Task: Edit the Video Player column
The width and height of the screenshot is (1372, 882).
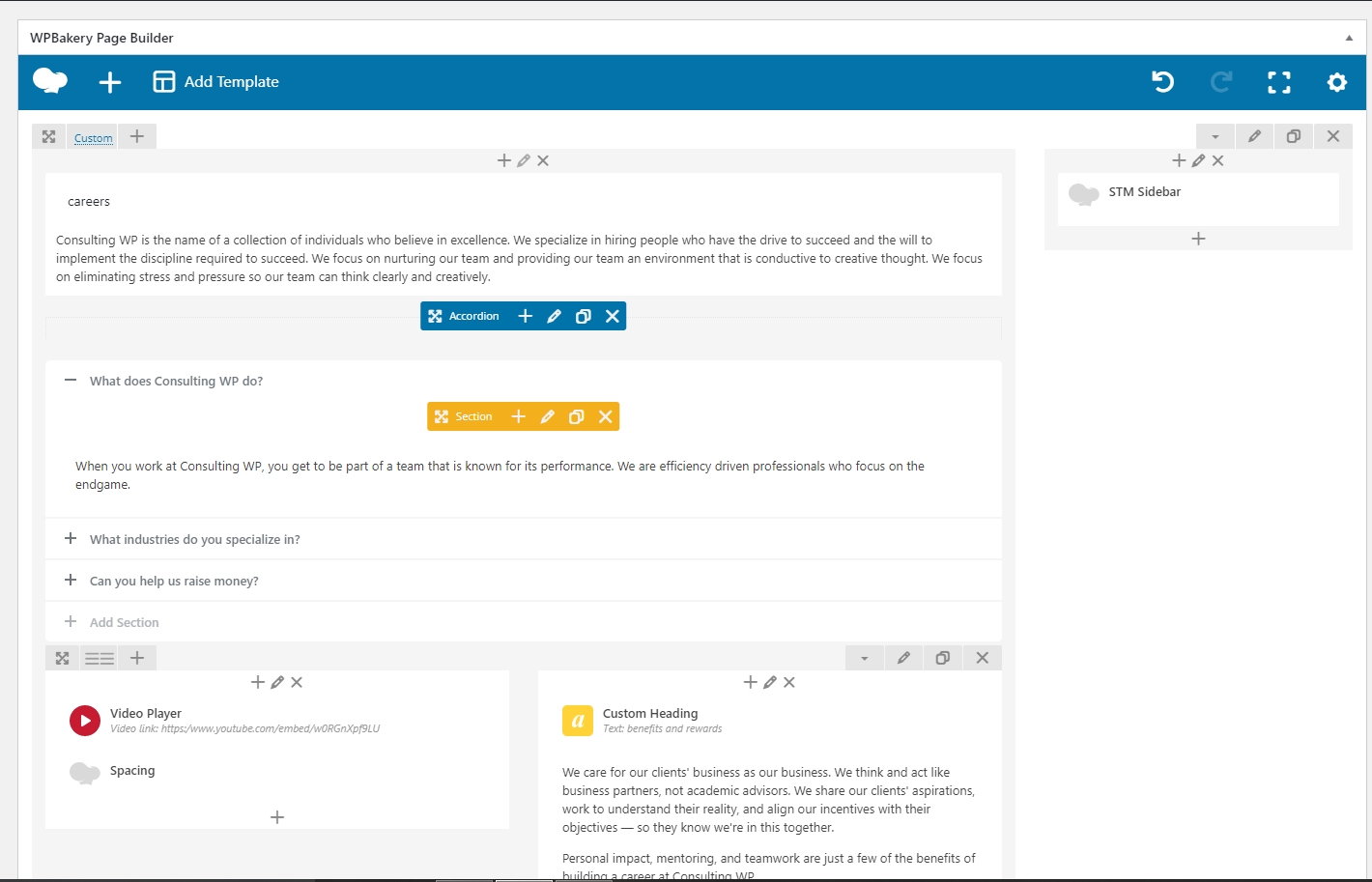Action: coord(277,682)
